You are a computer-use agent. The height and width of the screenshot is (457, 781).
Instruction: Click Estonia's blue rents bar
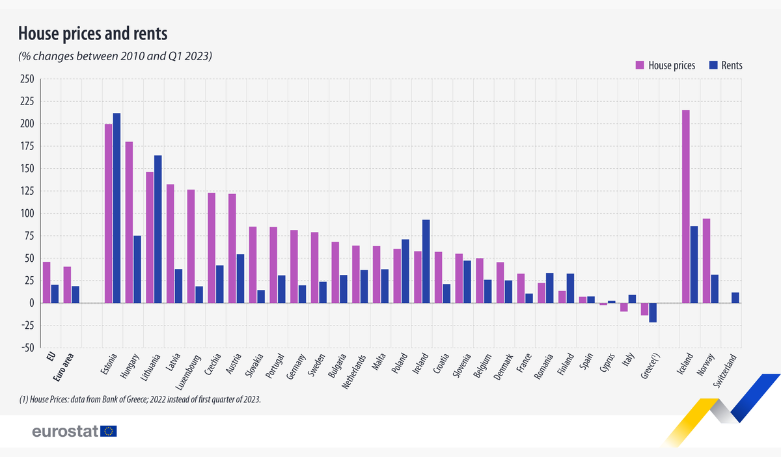tap(117, 208)
